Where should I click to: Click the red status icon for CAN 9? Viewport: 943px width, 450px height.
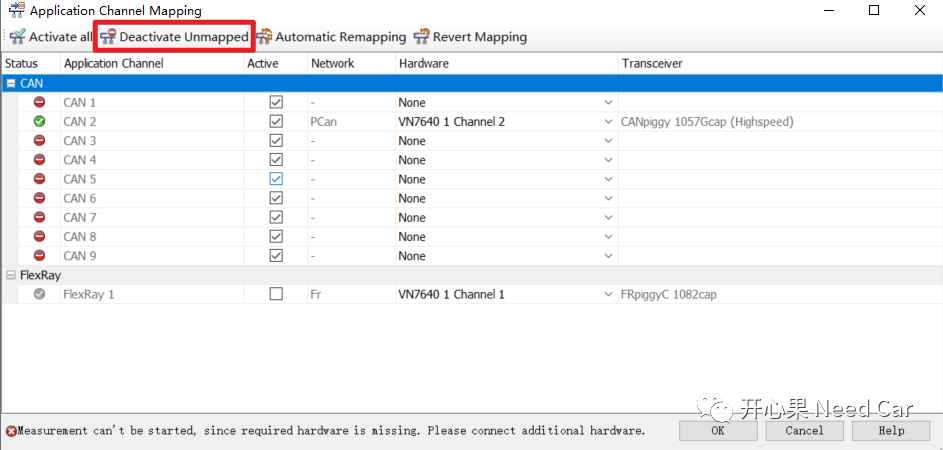(x=40, y=256)
